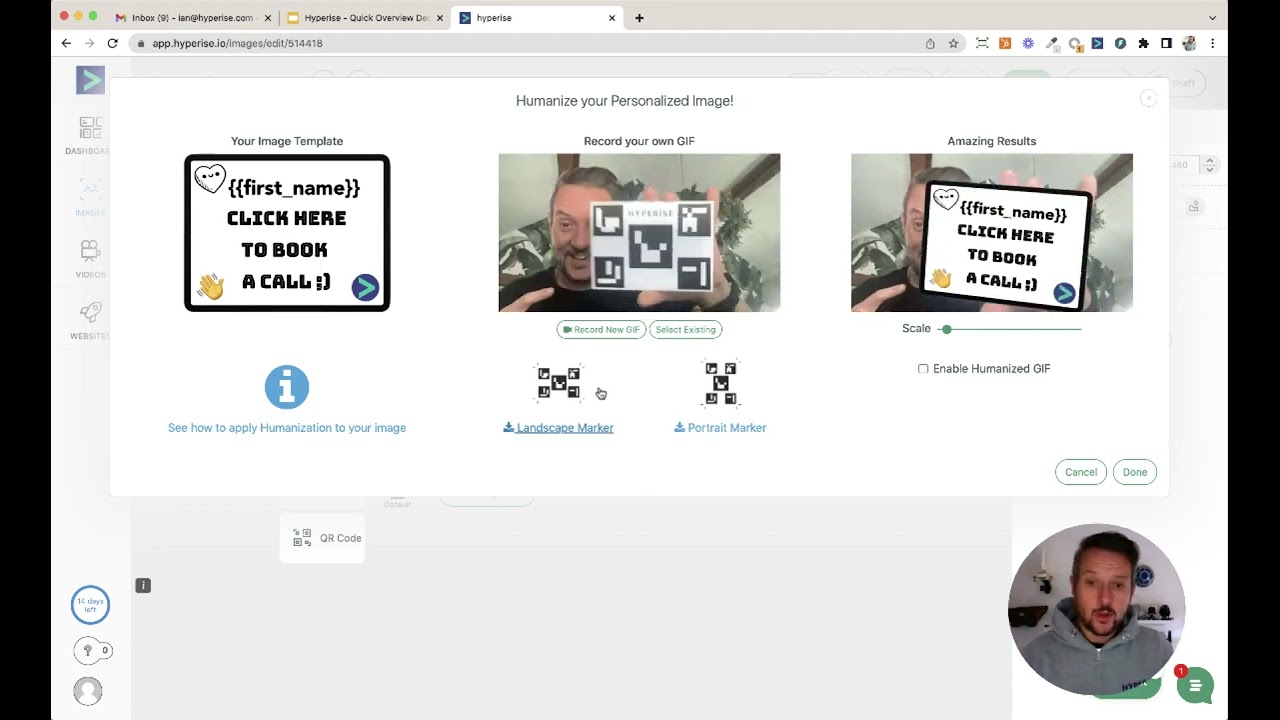Download the Landscape Marker
The height and width of the screenshot is (720, 1280).
pyautogui.click(x=558, y=428)
